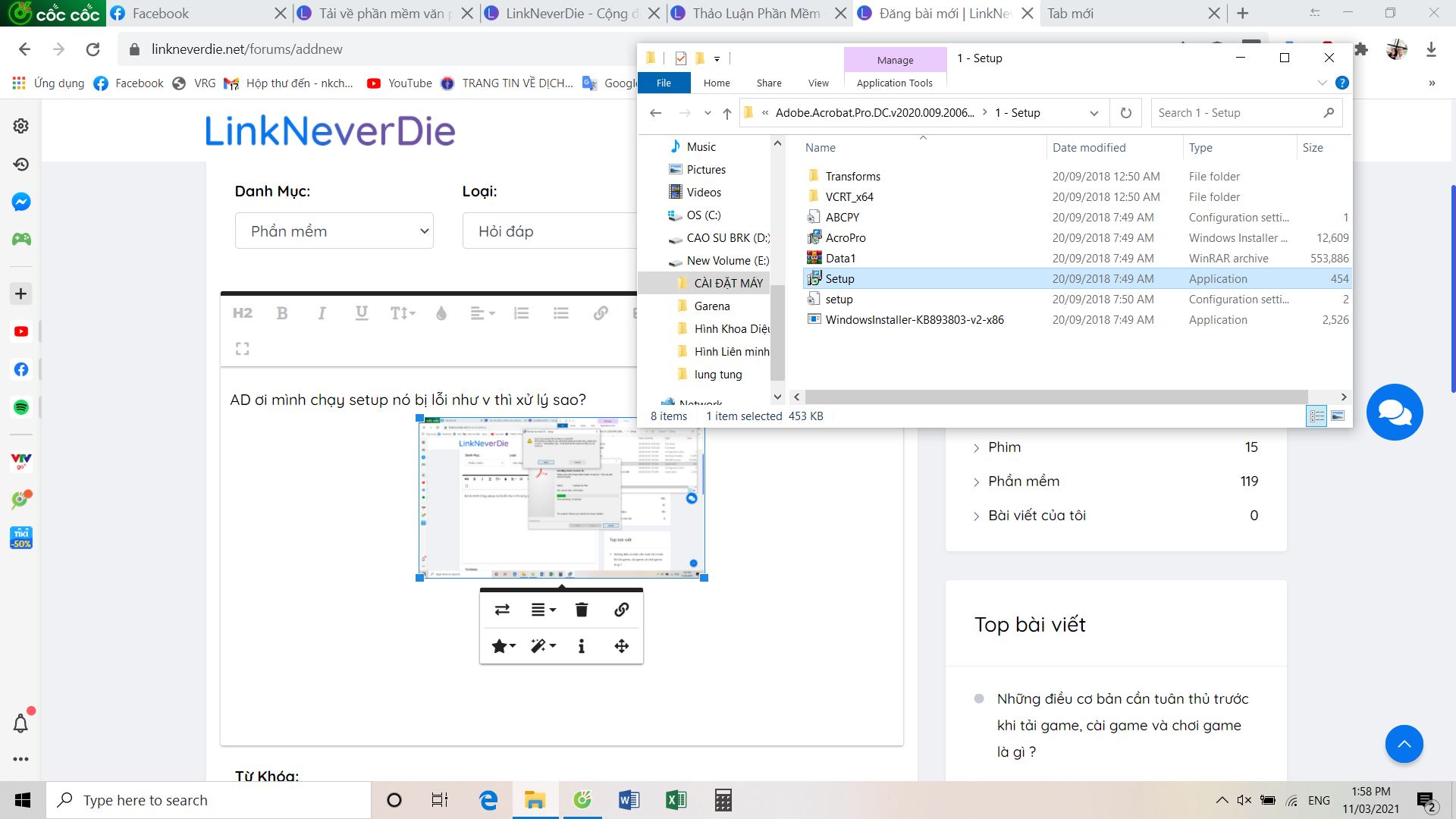
Task: Click the text alignment icon
Action: 481,313
